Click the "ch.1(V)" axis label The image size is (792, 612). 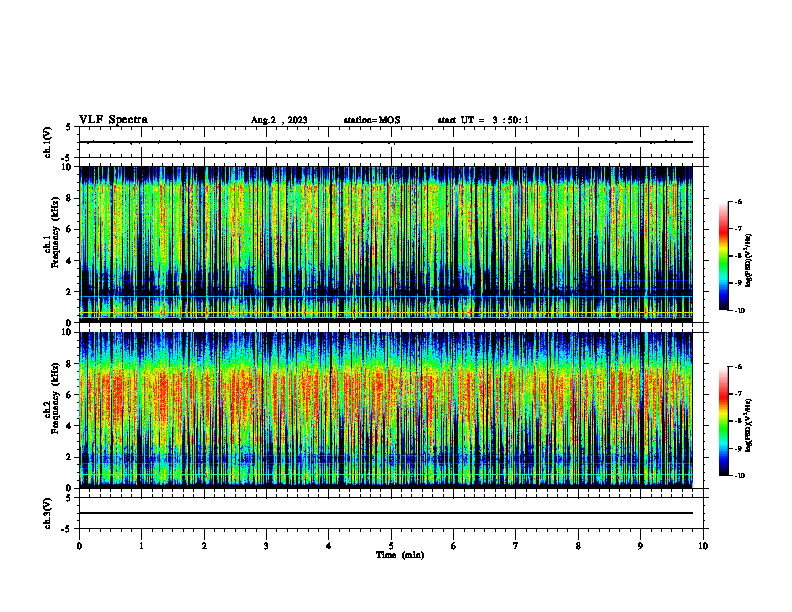click(x=48, y=142)
